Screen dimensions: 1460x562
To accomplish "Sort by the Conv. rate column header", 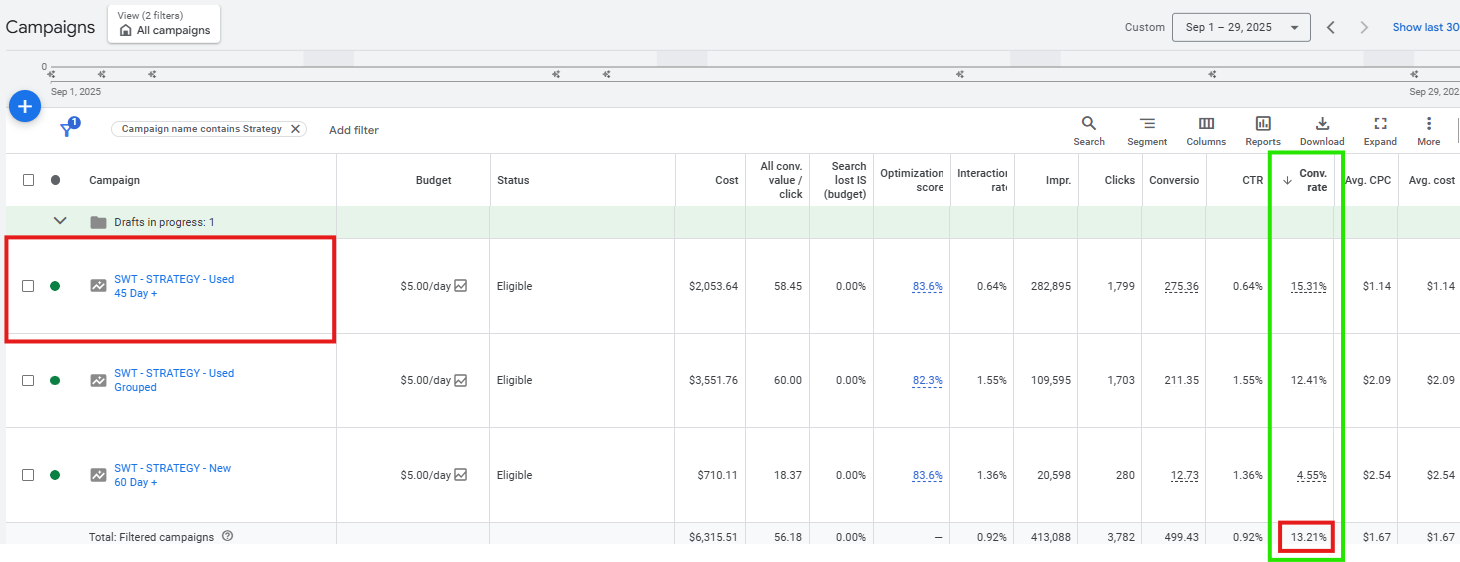I will pyautogui.click(x=1312, y=180).
